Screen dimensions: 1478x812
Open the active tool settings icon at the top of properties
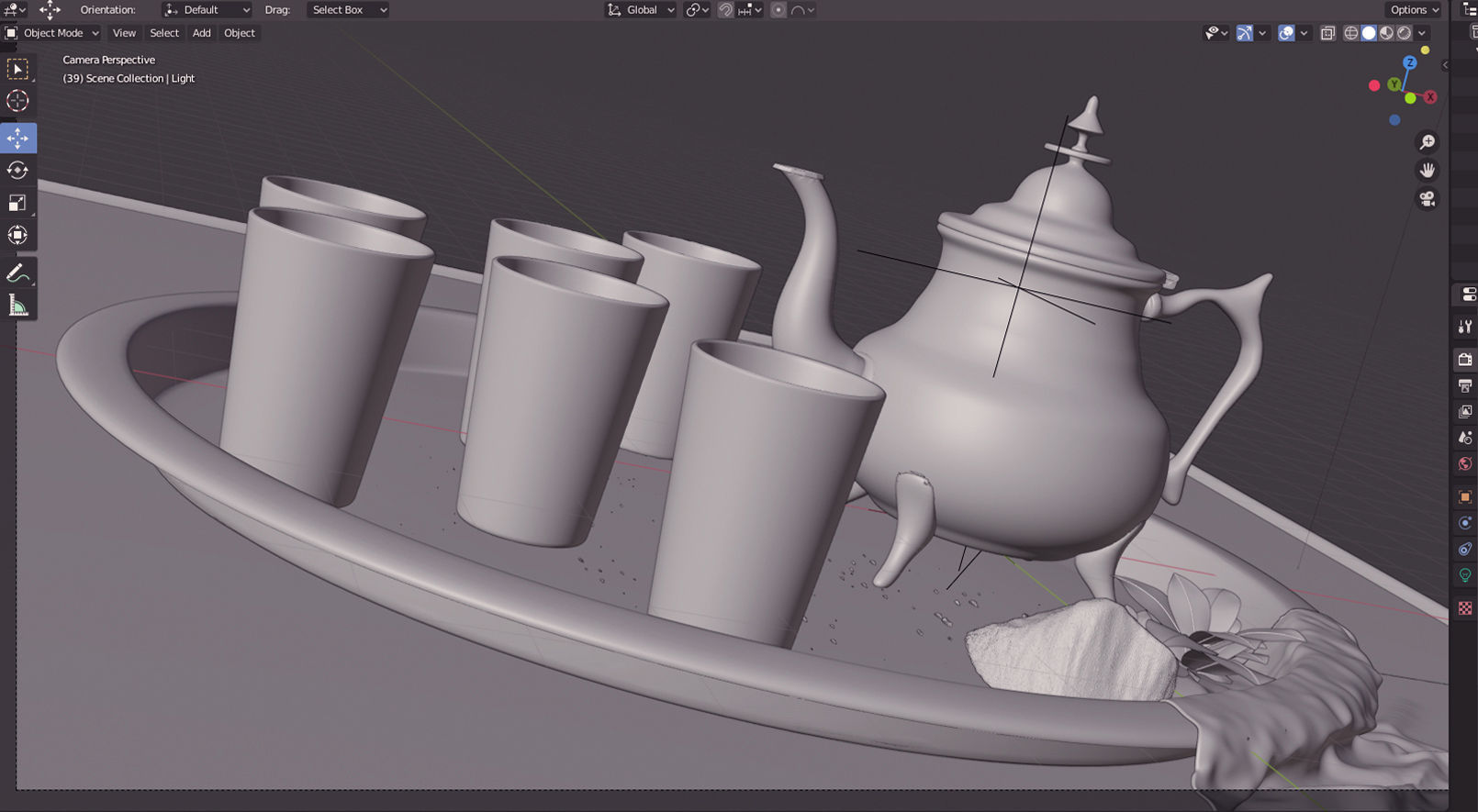click(1467, 295)
